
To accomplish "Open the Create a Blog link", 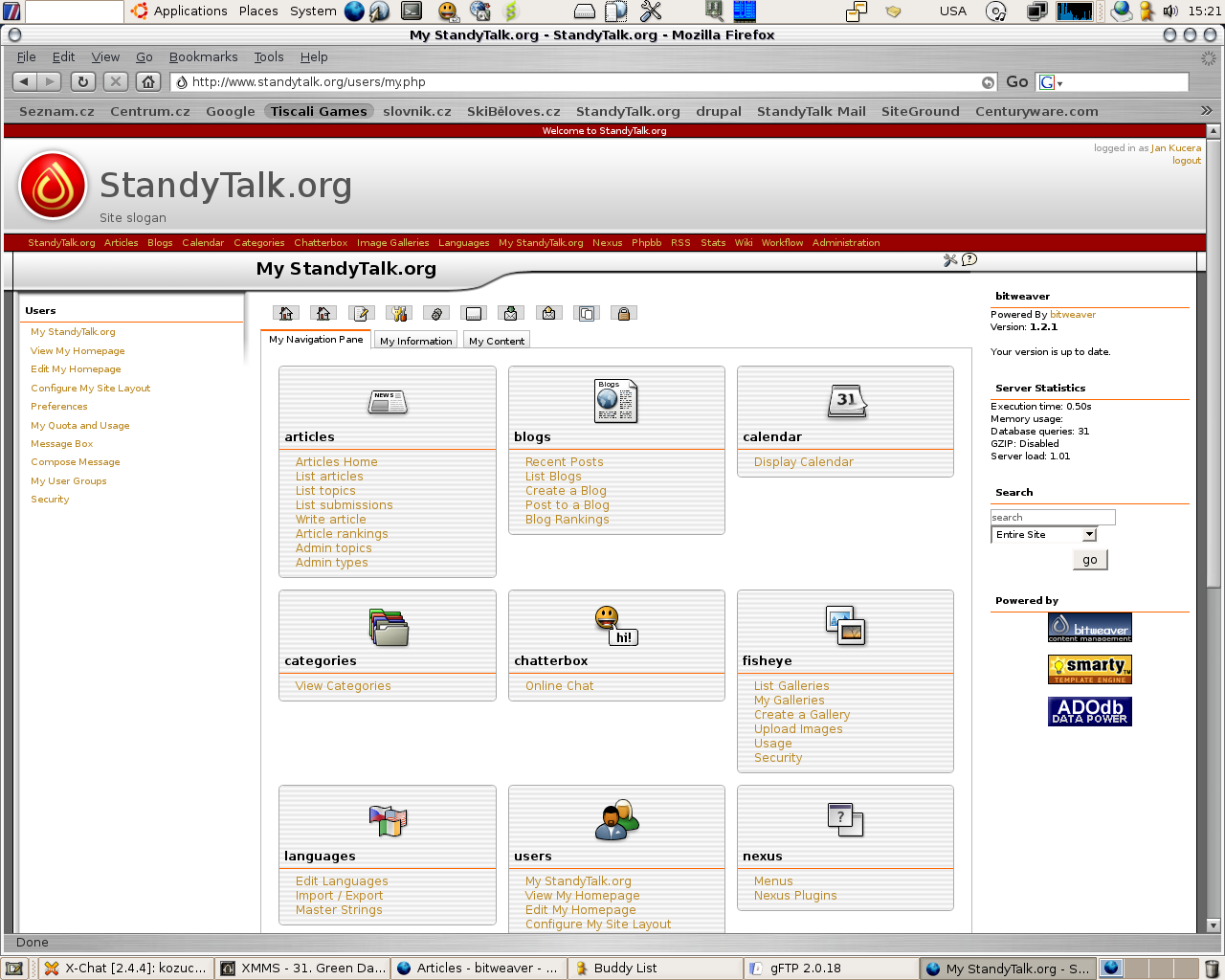I will pos(566,491).
